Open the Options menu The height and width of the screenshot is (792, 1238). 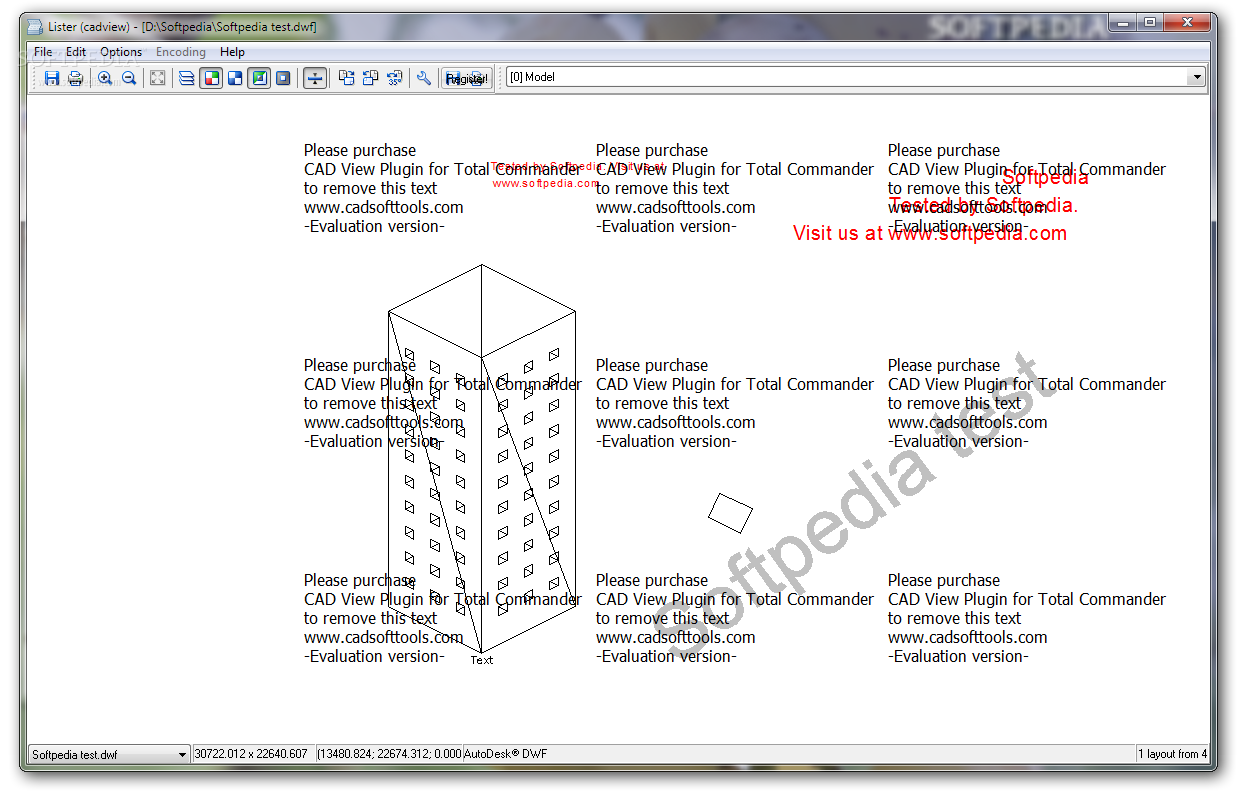121,52
